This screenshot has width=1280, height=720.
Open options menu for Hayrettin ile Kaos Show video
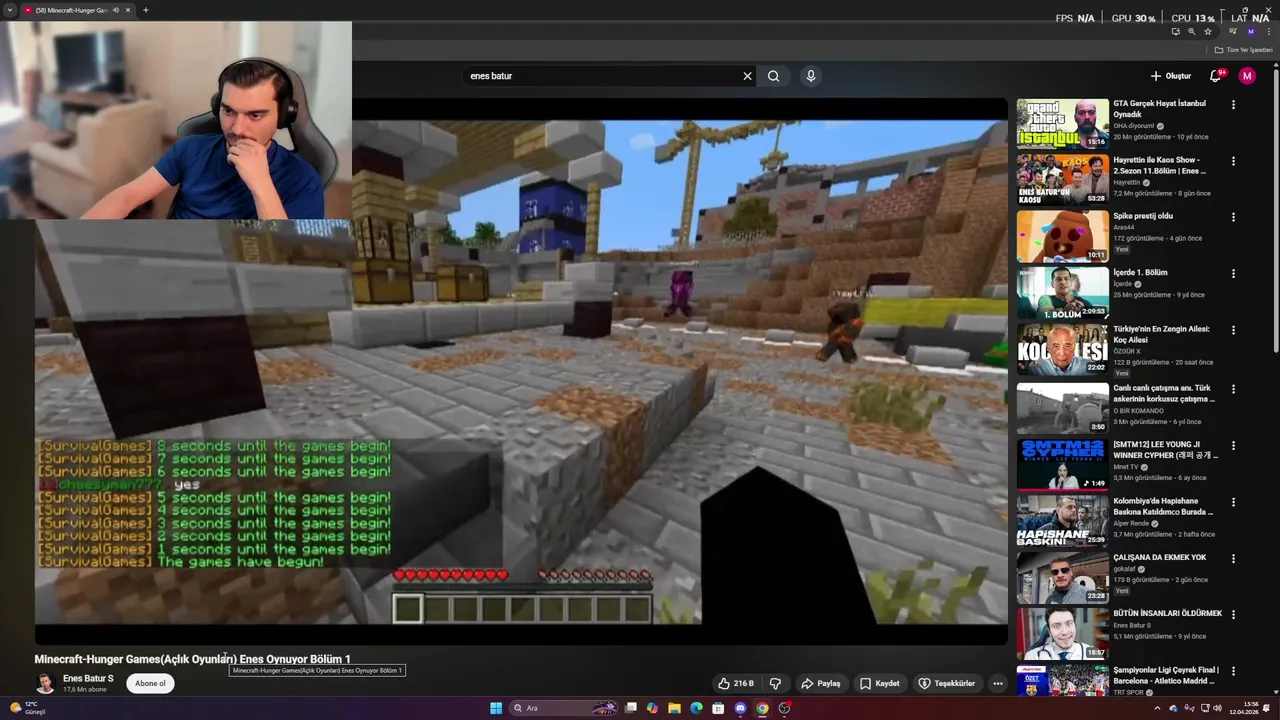point(1233,161)
